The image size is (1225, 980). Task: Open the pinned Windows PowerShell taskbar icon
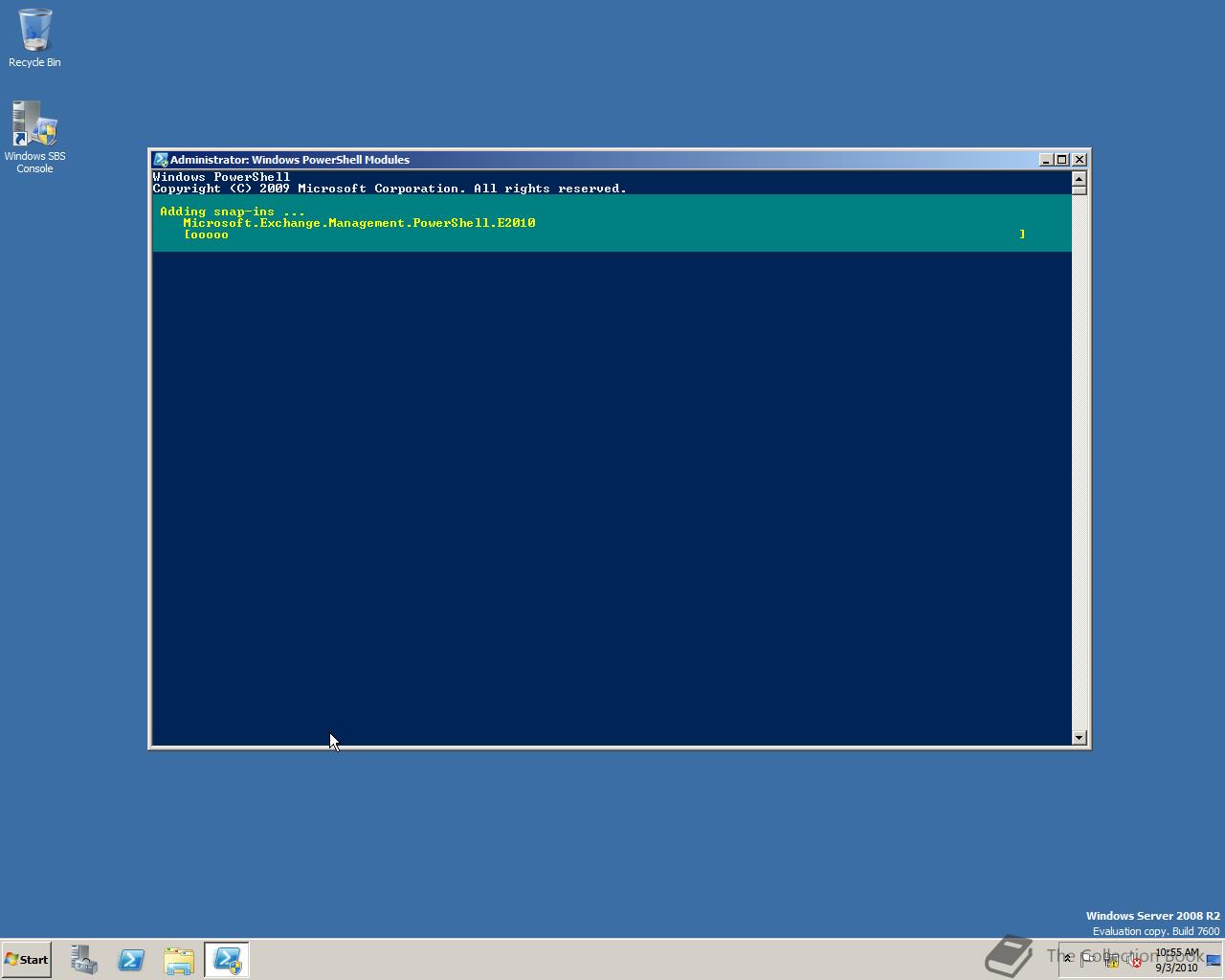131,960
